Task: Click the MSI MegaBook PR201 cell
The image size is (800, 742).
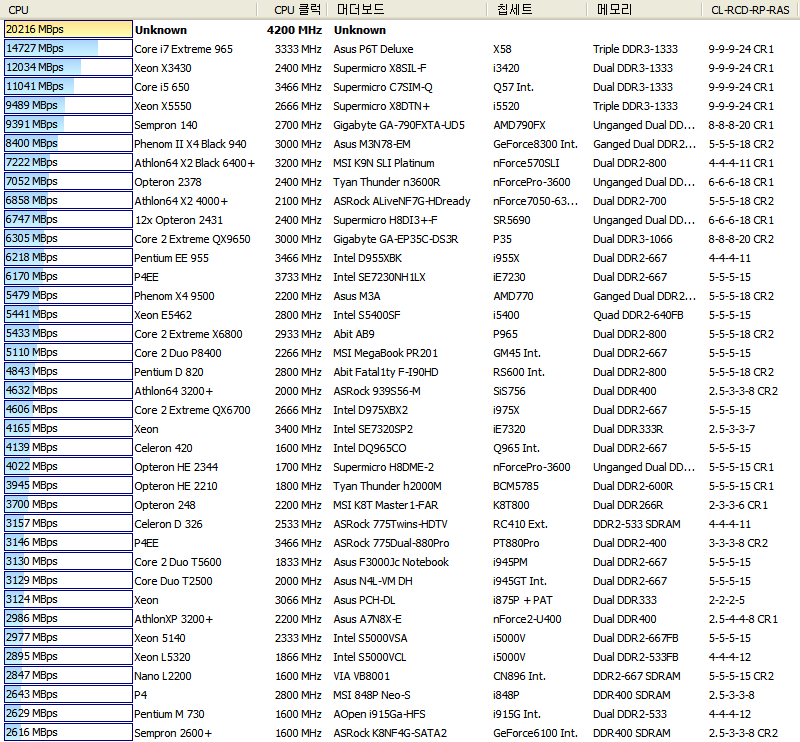Action: click(385, 353)
